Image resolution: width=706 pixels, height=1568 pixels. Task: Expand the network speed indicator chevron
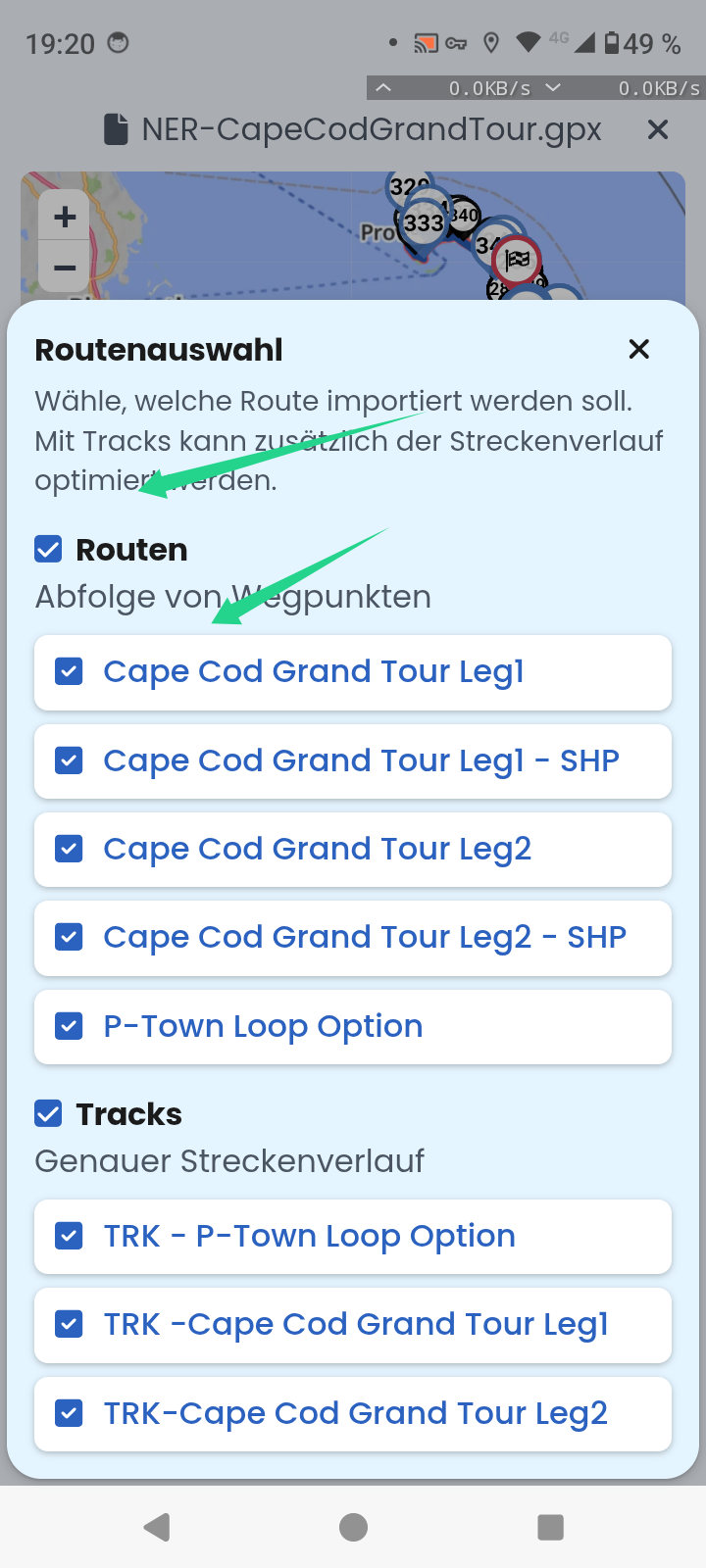[554, 88]
